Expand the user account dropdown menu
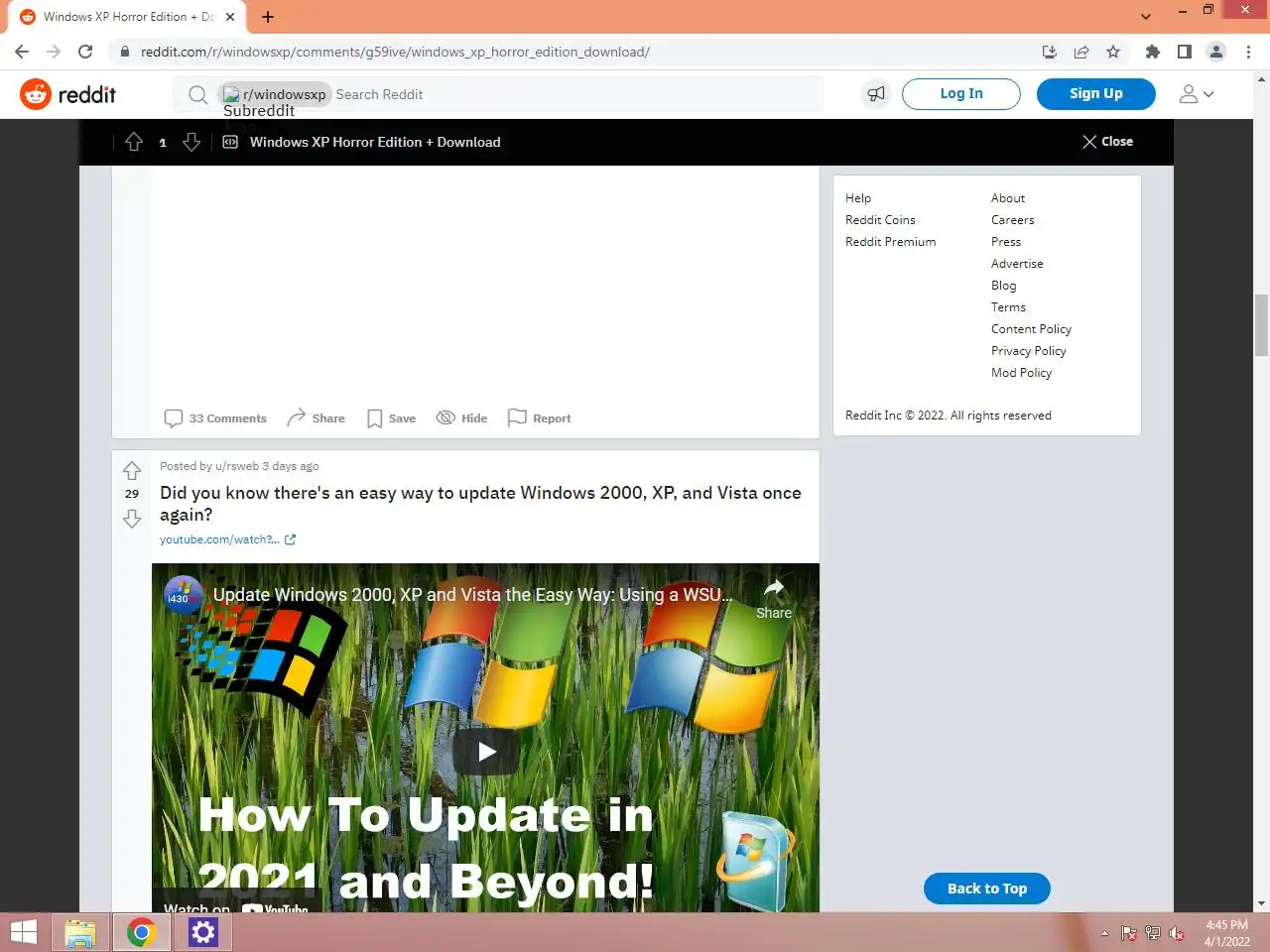1270x952 pixels. (1196, 94)
